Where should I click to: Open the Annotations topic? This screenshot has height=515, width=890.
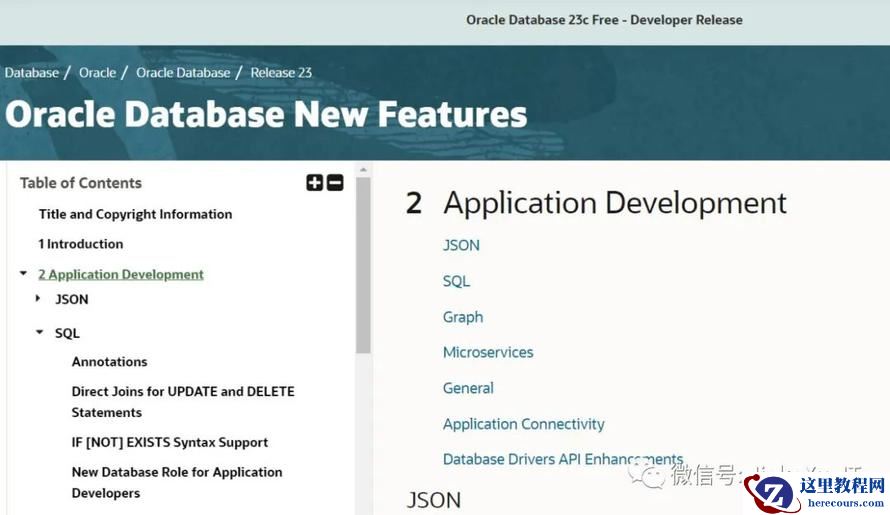pyautogui.click(x=110, y=362)
